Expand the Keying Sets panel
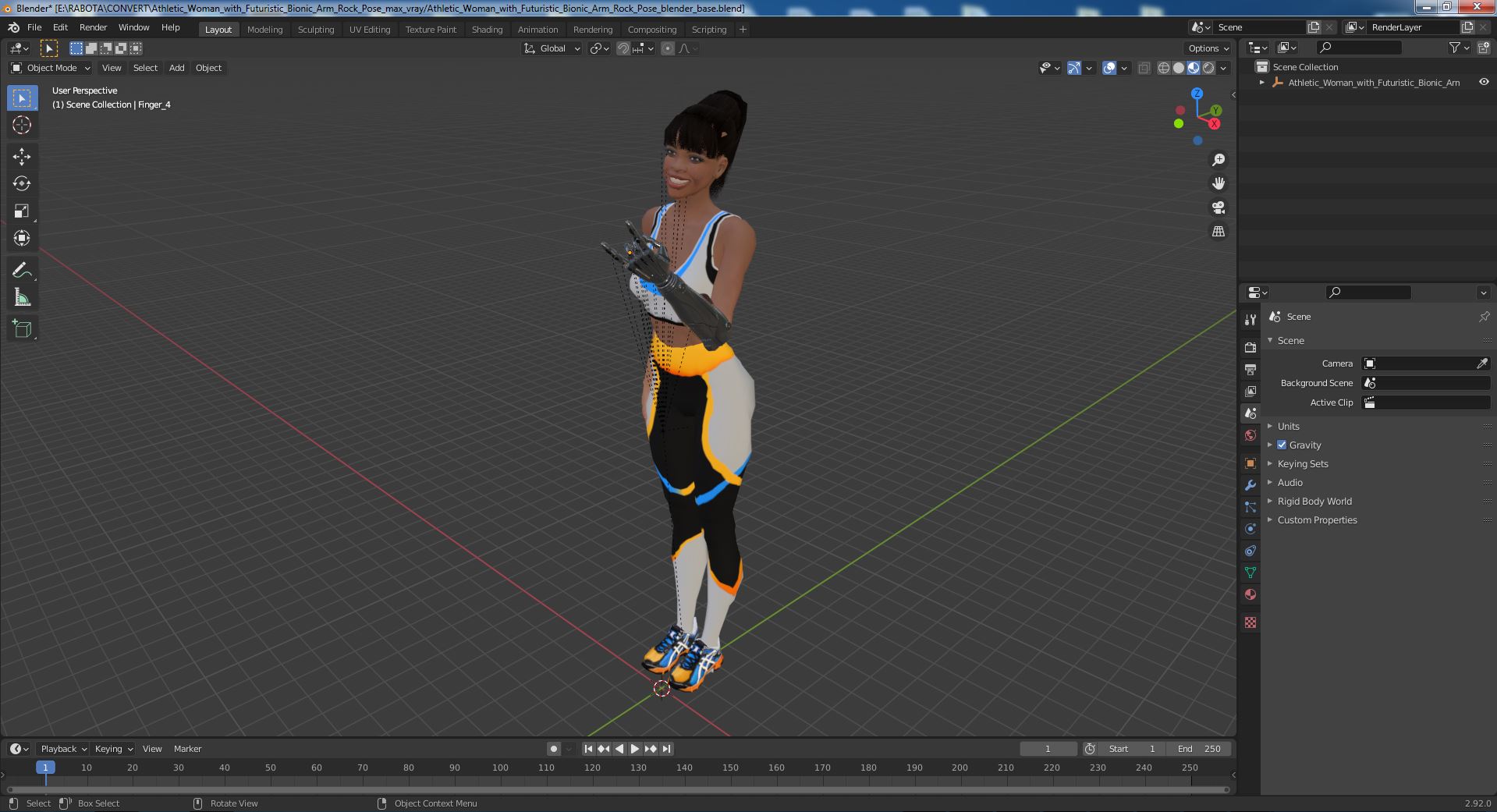 1302,463
